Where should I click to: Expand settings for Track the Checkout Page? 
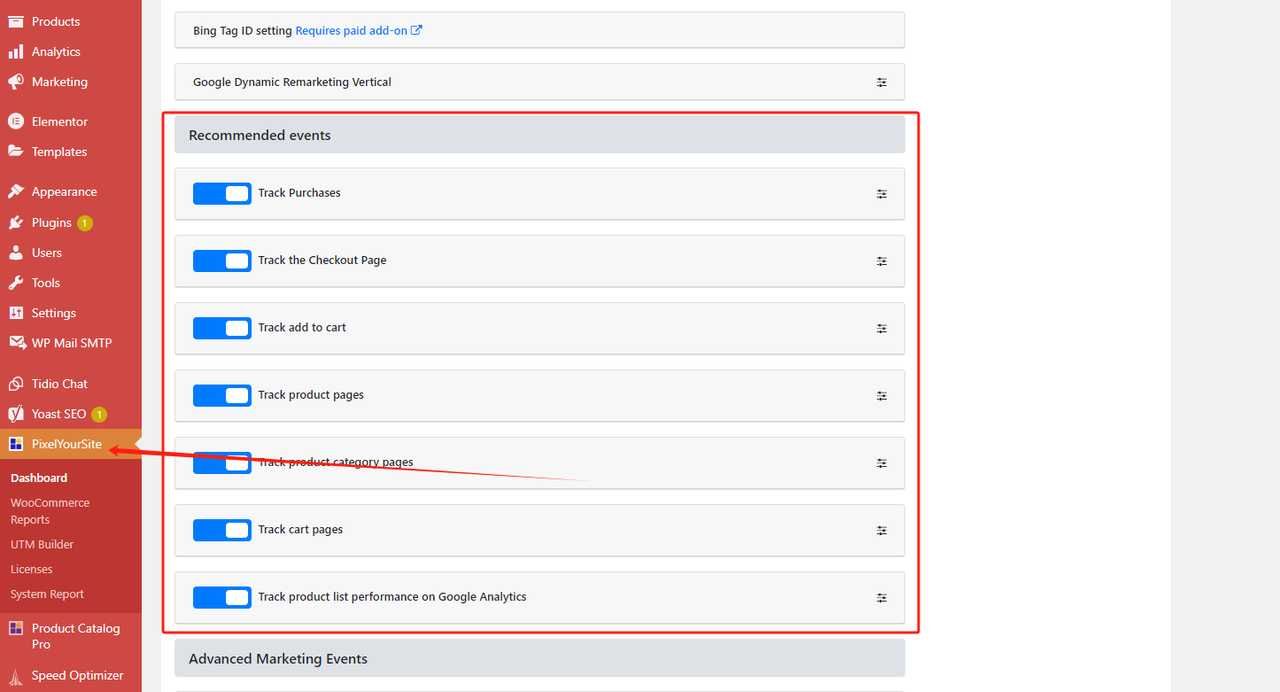coord(882,261)
